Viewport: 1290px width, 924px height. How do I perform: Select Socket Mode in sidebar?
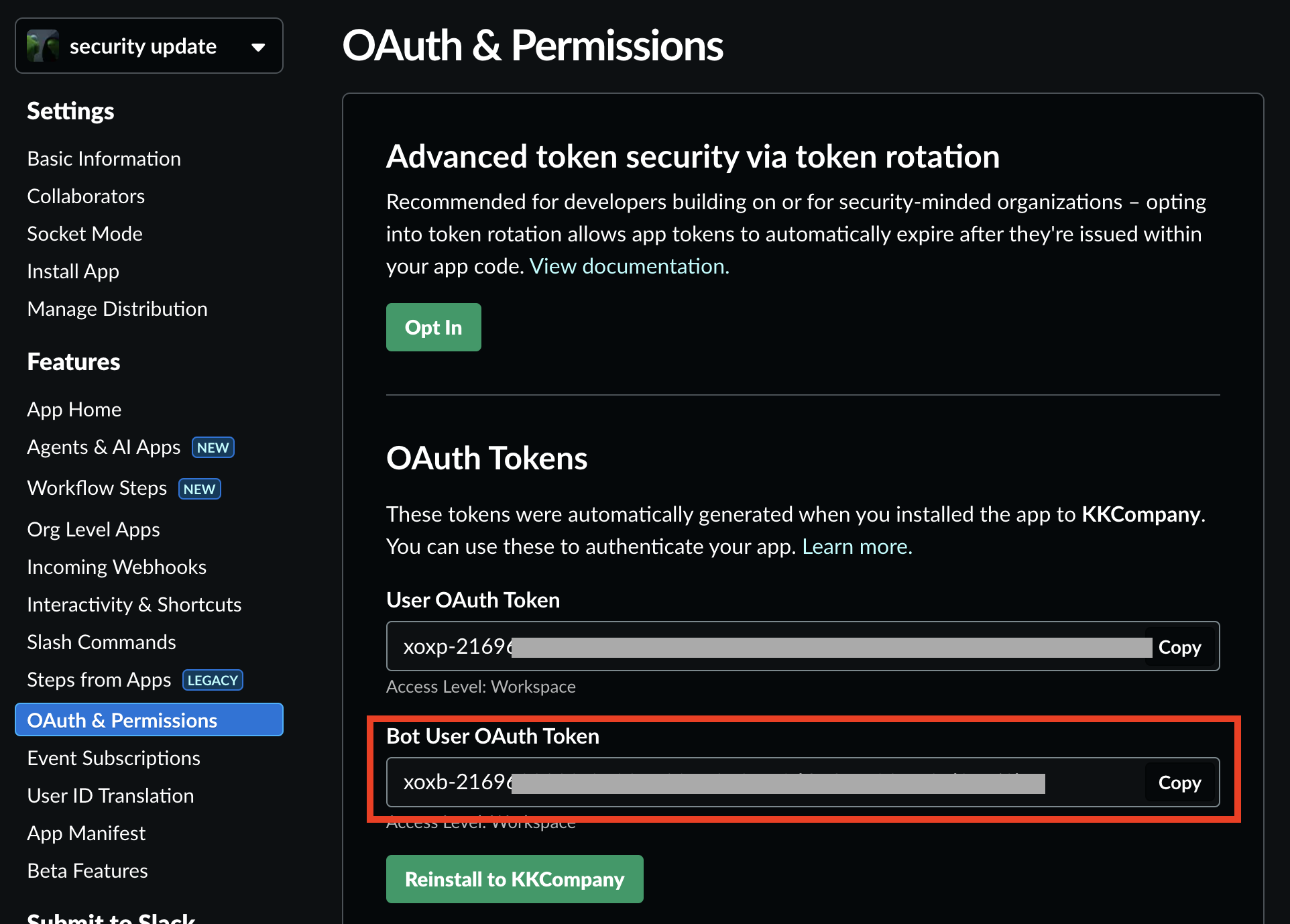[x=84, y=233]
